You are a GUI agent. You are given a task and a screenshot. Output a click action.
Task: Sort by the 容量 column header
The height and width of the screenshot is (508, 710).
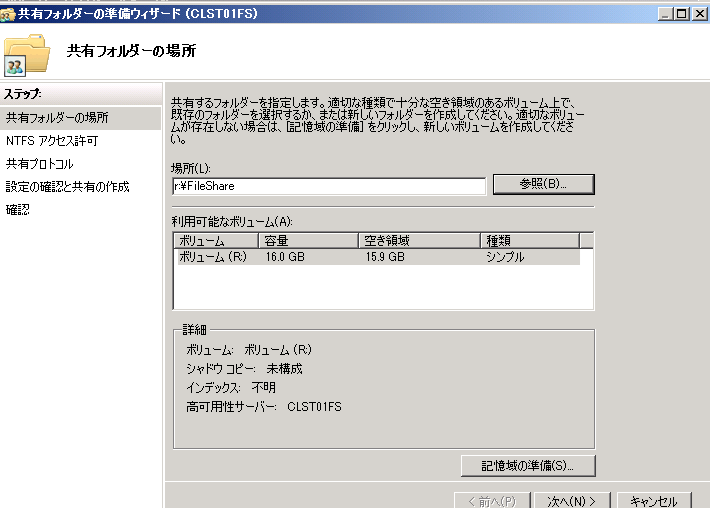click(308, 240)
